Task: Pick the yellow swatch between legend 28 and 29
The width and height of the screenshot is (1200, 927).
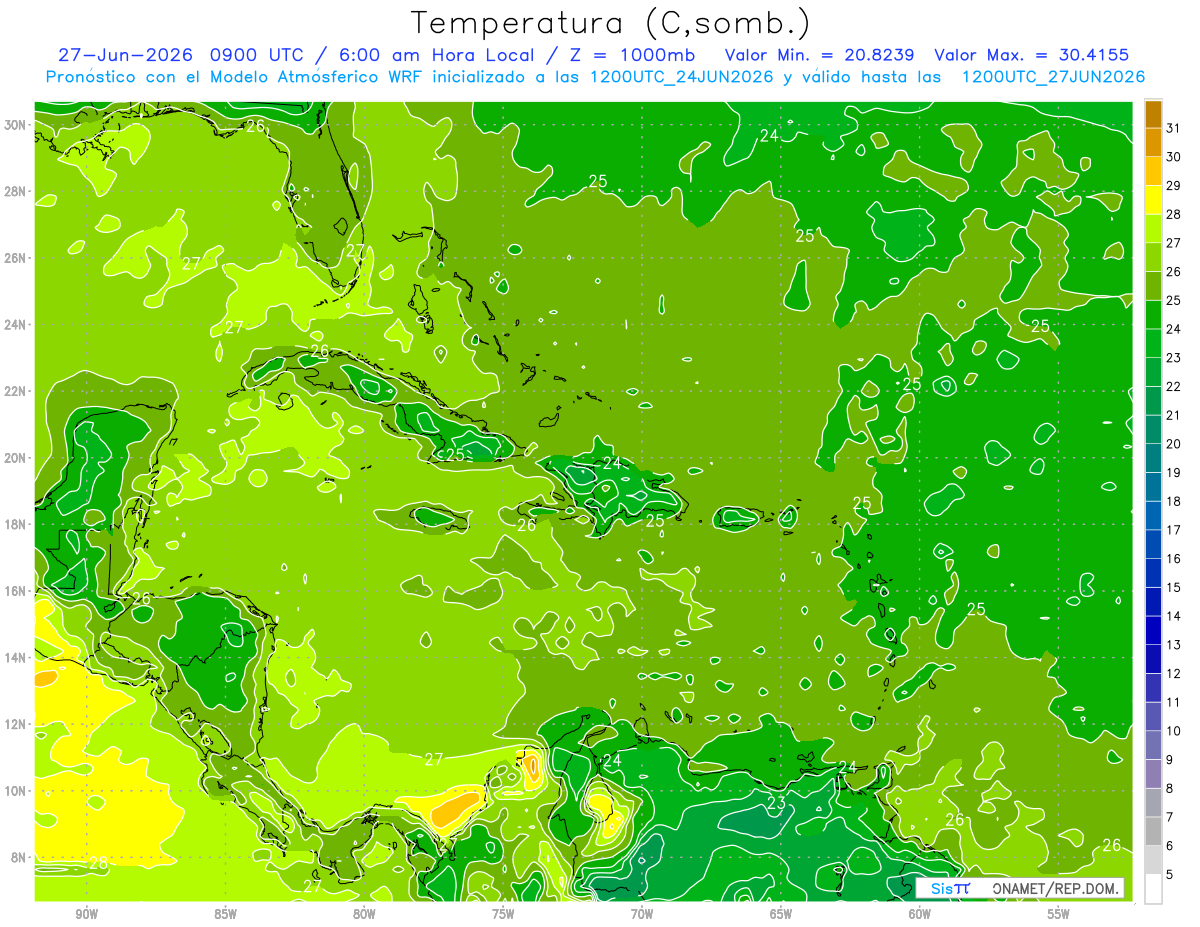Action: coord(1153,200)
